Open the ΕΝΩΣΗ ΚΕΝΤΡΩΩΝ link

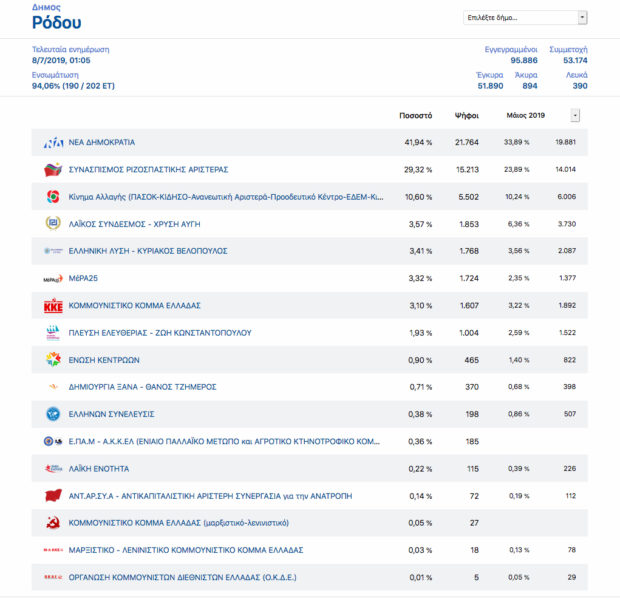pyautogui.click(x=104, y=360)
